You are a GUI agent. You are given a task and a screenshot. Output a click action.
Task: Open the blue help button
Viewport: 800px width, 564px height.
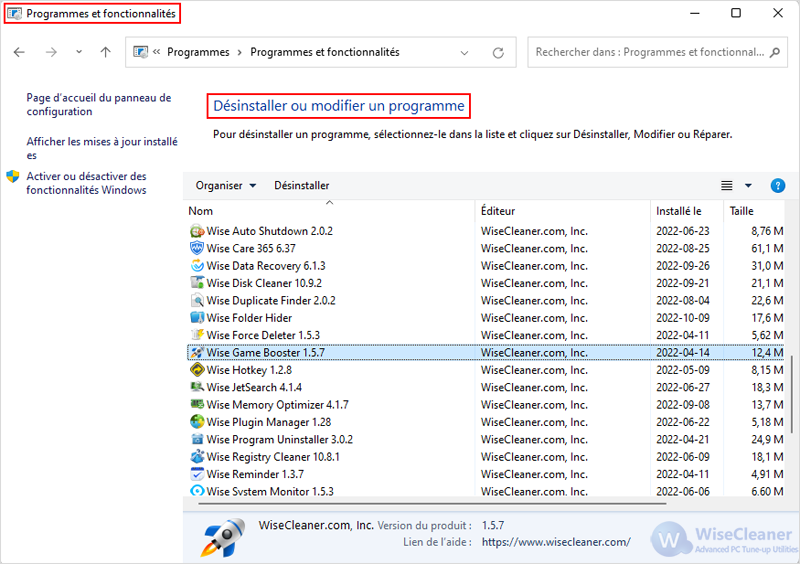[x=778, y=186]
